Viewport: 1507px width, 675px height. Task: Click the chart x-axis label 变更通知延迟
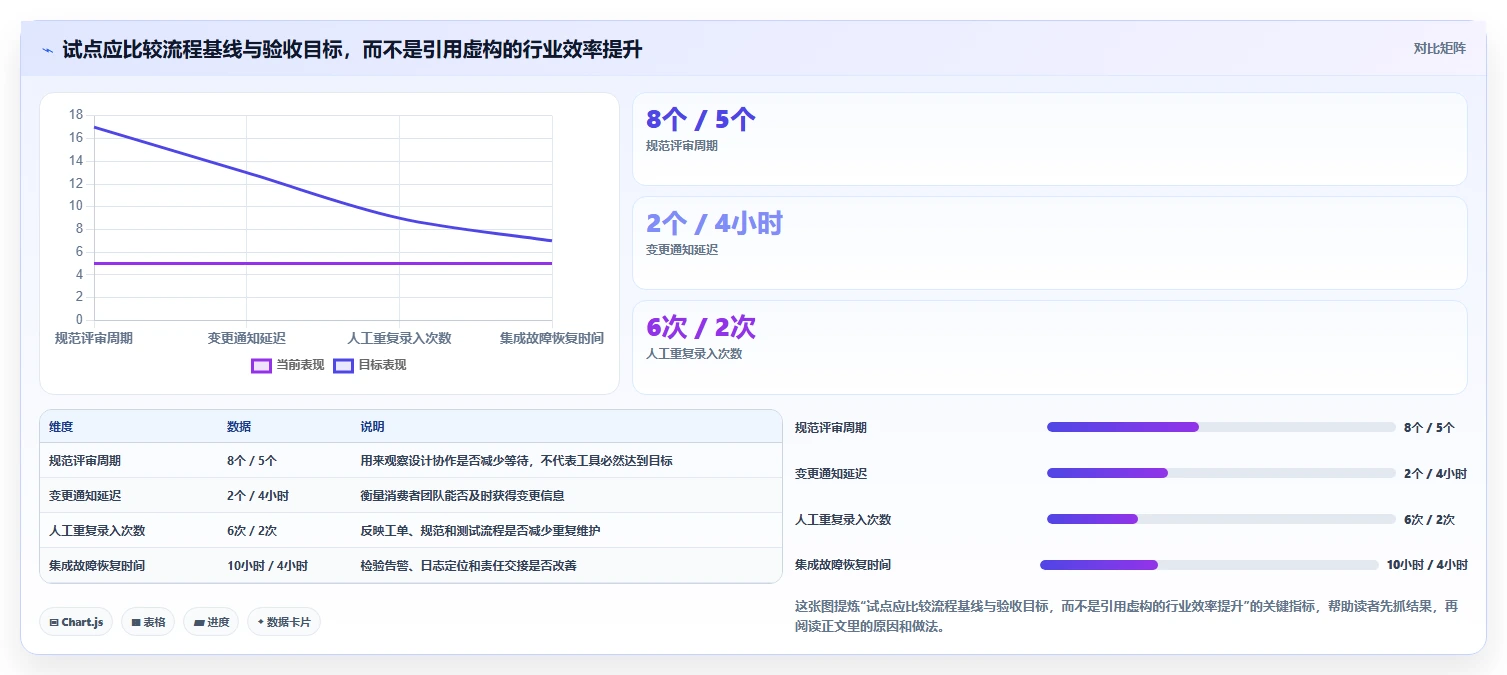(x=246, y=338)
